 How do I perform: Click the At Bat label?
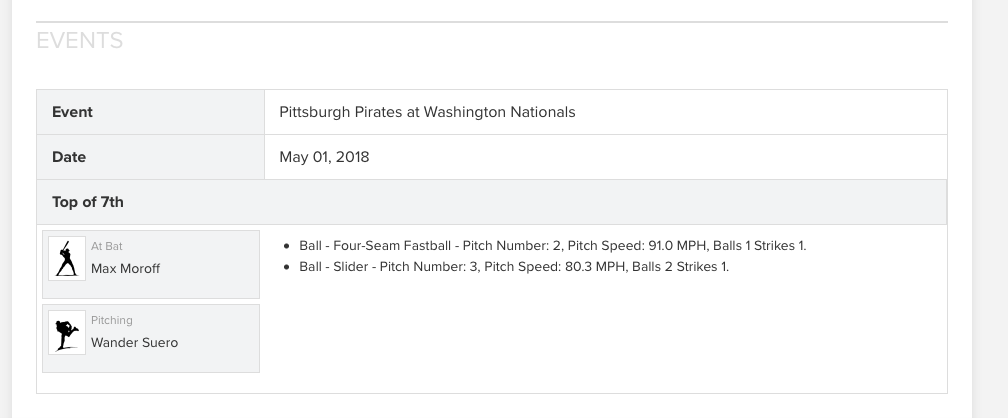[107, 246]
